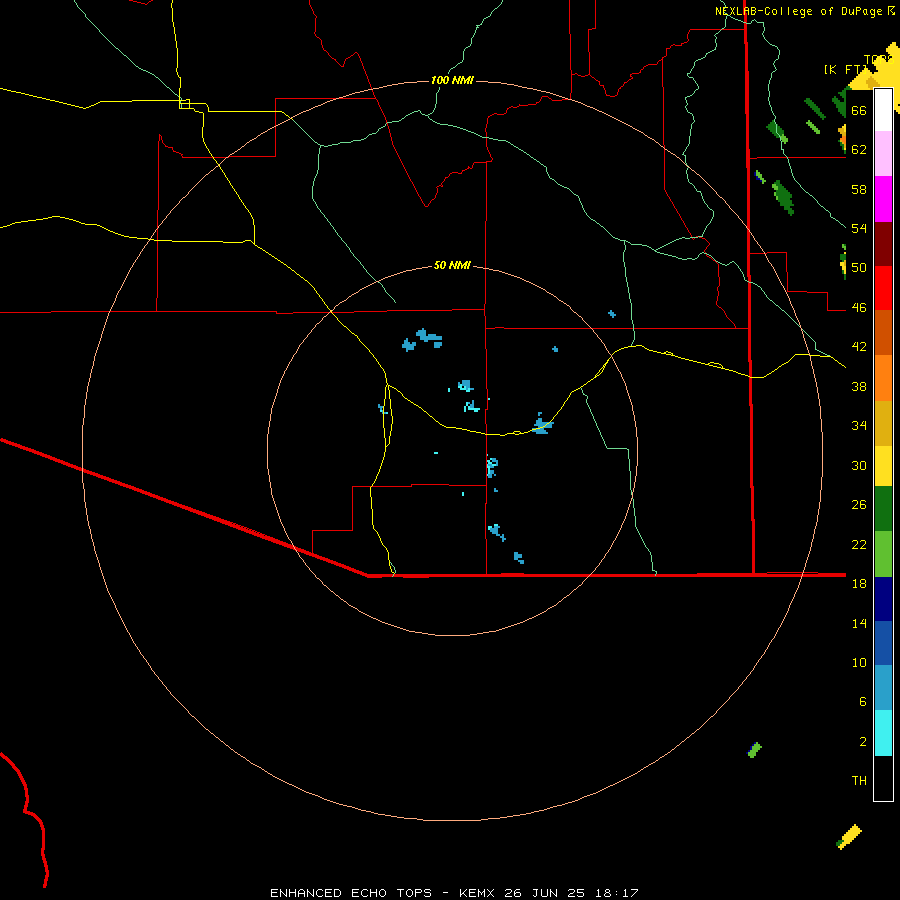900x900 pixels.
Task: Click the dark red (maroon) legend swatch
Action: [x=883, y=244]
